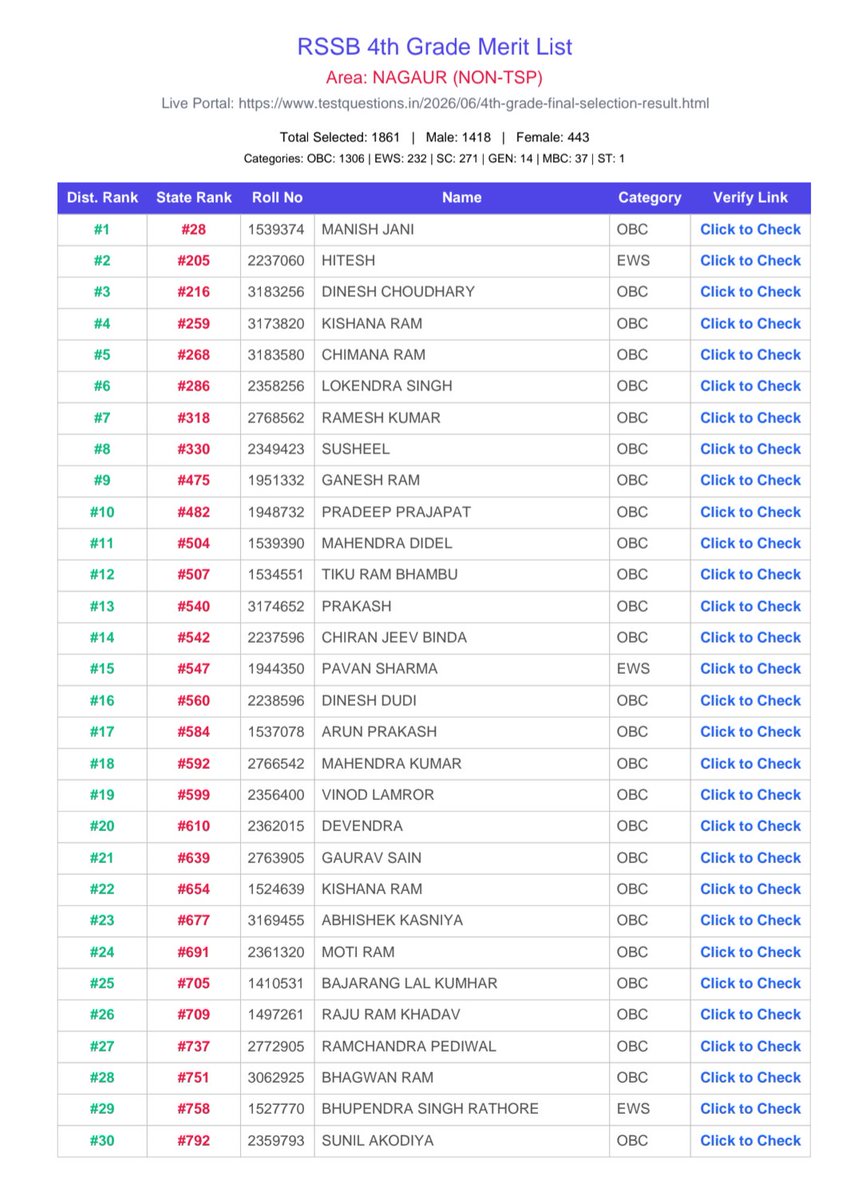This screenshot has height=1200, width=862.
Task: Open Abhishek Kasniya's verify link
Action: click(x=750, y=920)
